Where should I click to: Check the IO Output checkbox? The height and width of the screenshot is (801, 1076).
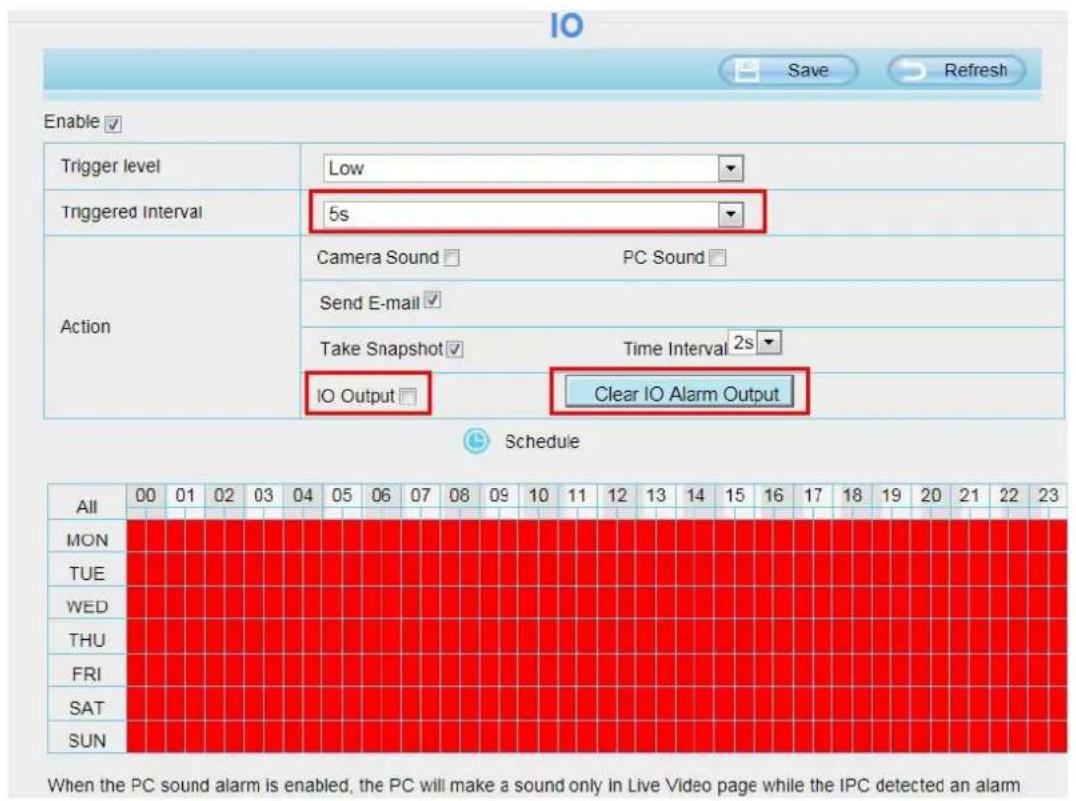[408, 396]
